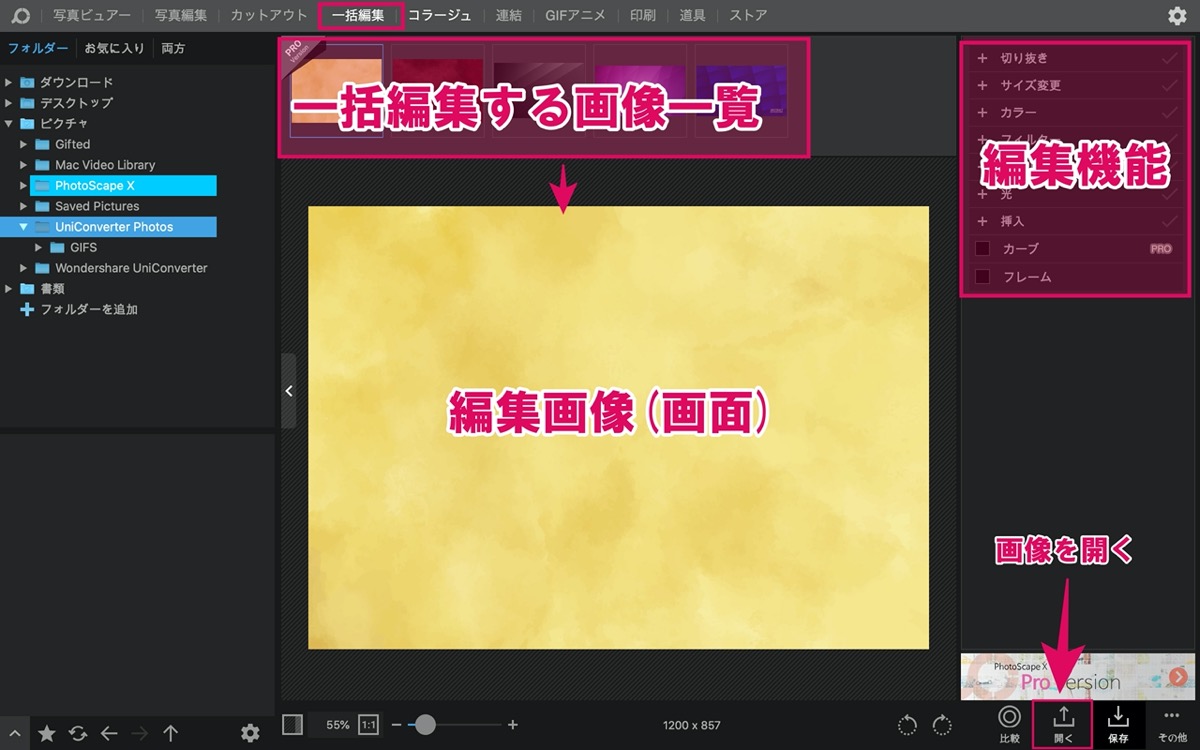Enable the カーブ checkbox
Image resolution: width=1200 pixels, height=750 pixels.
(x=982, y=248)
